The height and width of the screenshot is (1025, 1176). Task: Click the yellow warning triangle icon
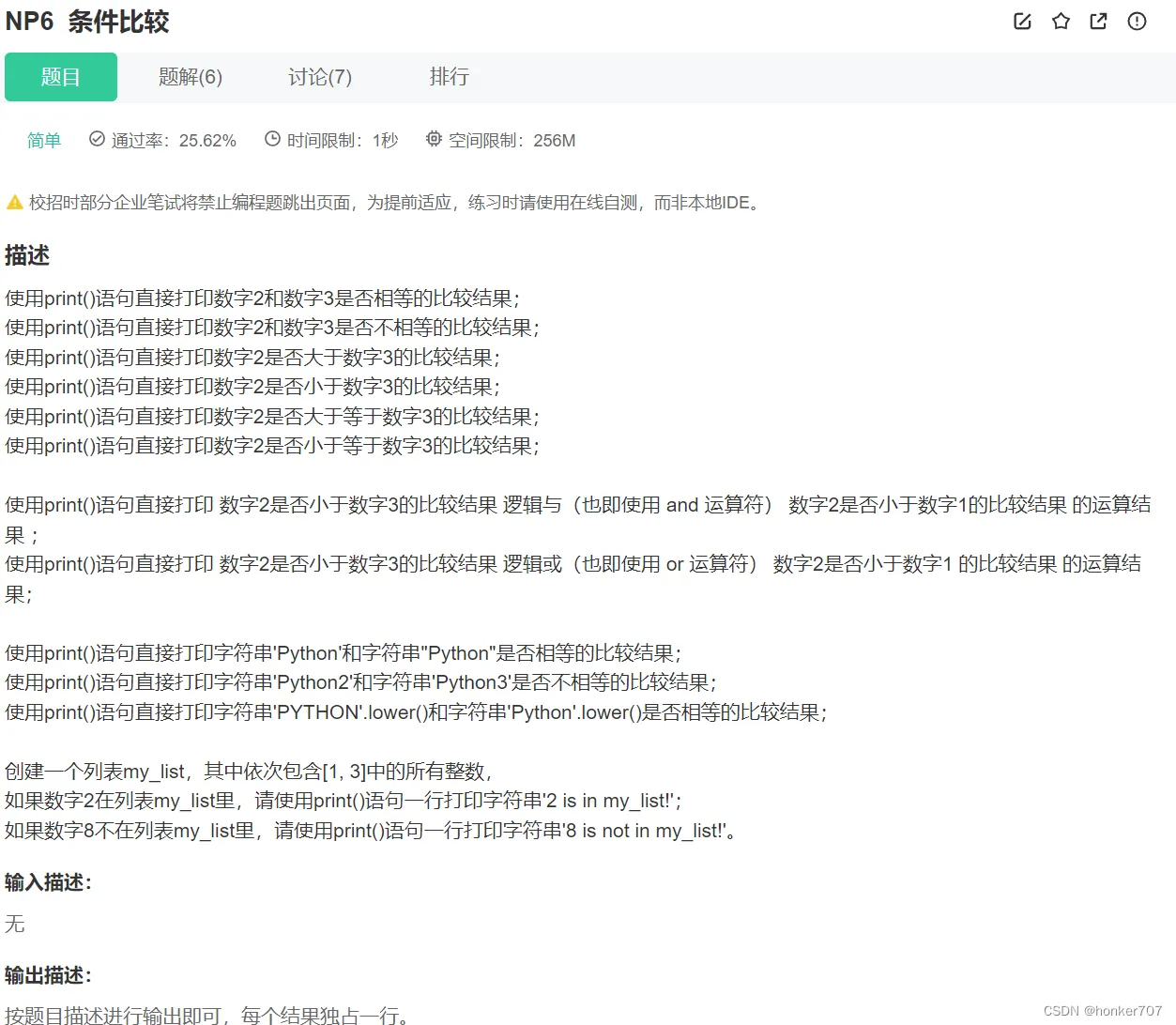pos(15,202)
